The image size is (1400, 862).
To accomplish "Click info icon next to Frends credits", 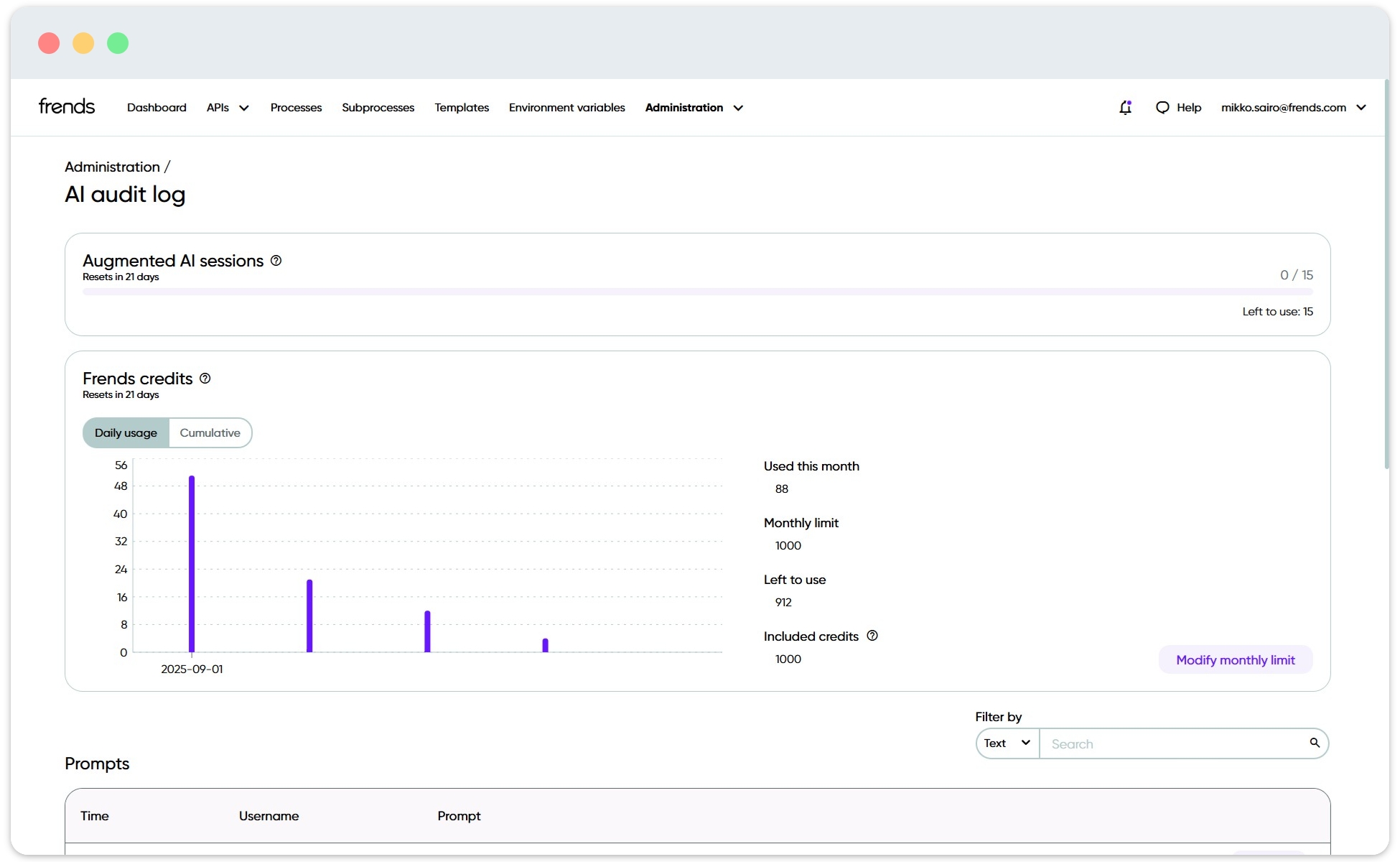I will click(205, 379).
